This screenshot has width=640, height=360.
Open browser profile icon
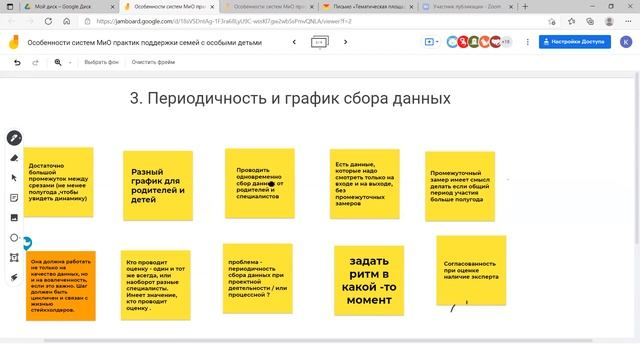[x=609, y=22]
